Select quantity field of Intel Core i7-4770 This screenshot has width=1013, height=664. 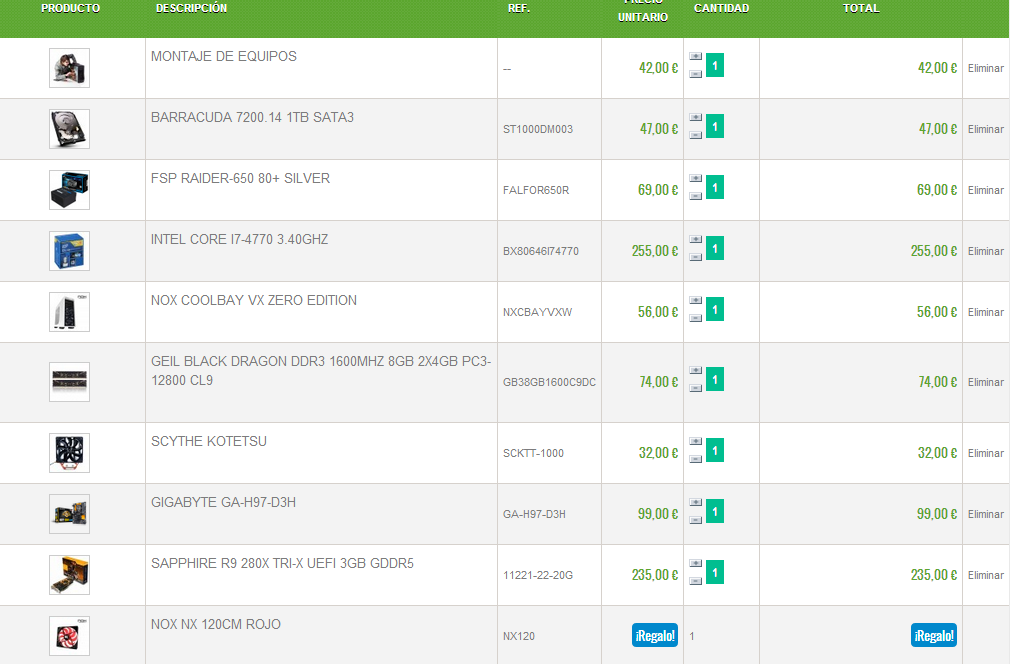(x=715, y=249)
